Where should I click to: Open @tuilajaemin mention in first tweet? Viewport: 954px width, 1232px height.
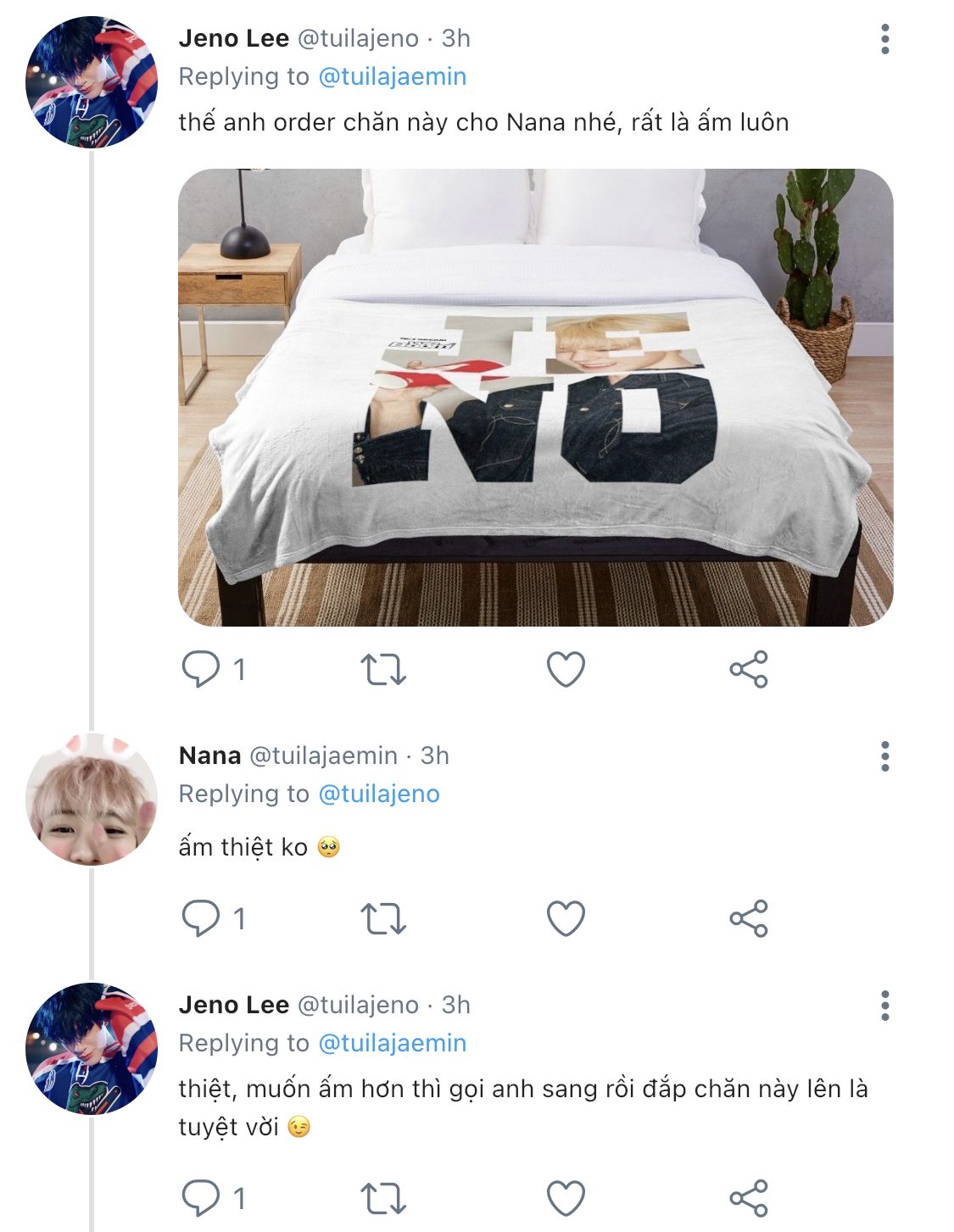point(392,76)
